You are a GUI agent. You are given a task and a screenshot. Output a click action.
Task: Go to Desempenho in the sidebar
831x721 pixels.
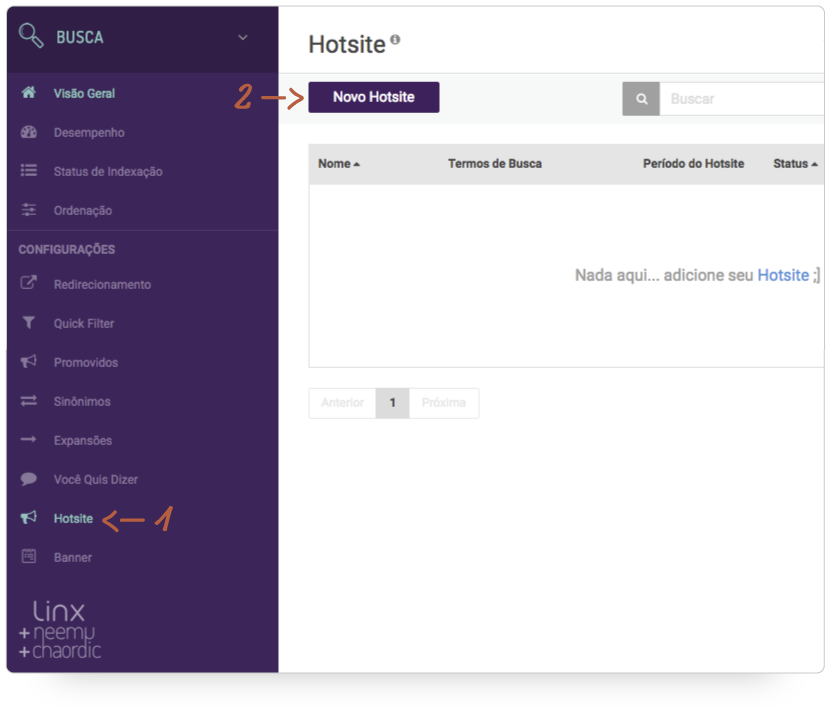(89, 133)
